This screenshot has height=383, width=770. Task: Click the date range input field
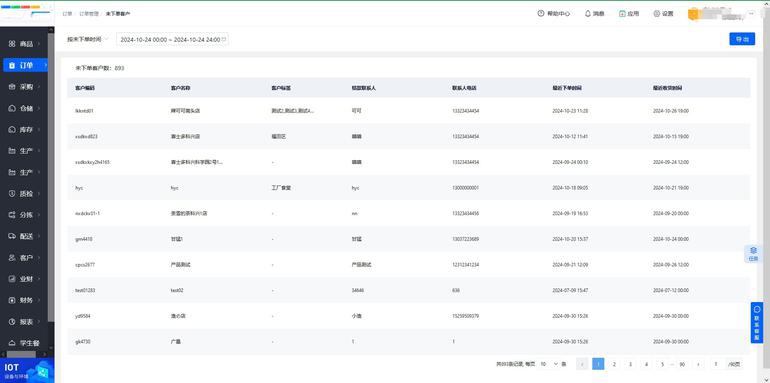[x=172, y=39]
